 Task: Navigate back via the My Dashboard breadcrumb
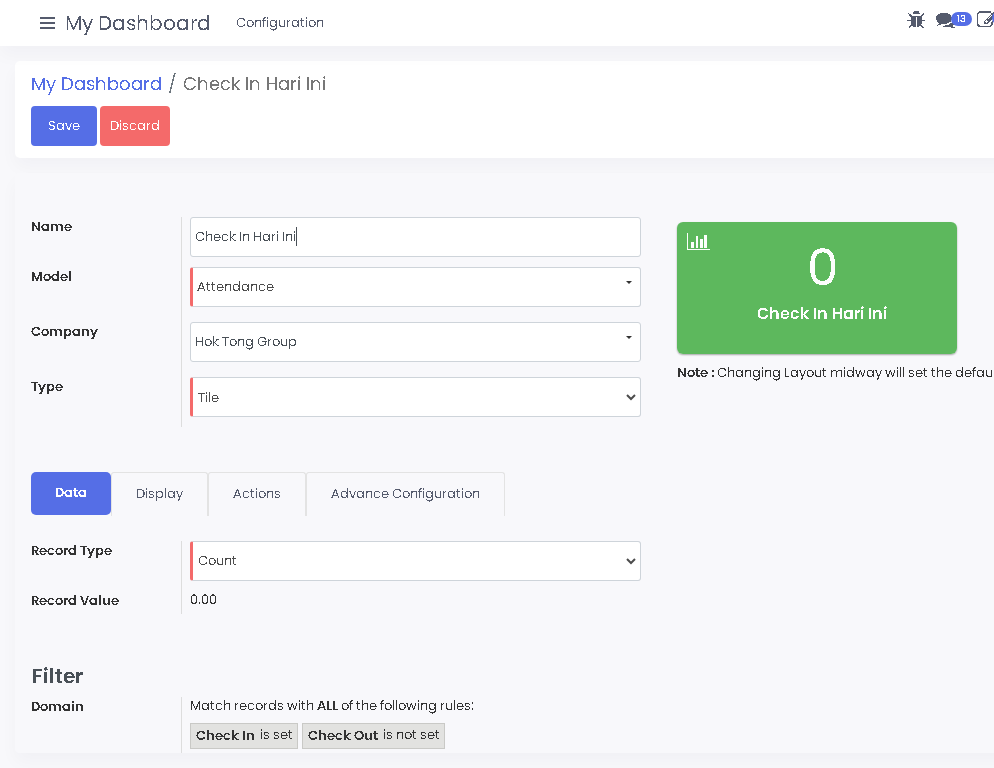pos(96,84)
